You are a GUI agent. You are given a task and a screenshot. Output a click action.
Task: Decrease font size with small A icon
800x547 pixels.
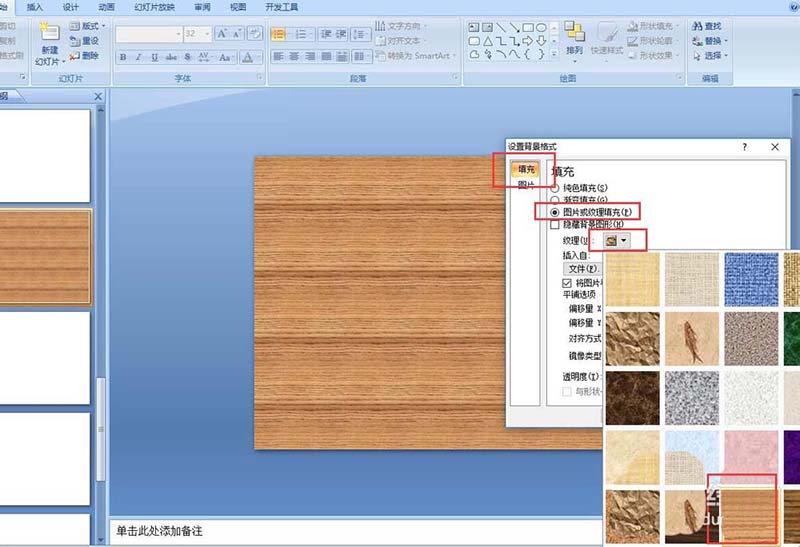pyautogui.click(x=237, y=34)
